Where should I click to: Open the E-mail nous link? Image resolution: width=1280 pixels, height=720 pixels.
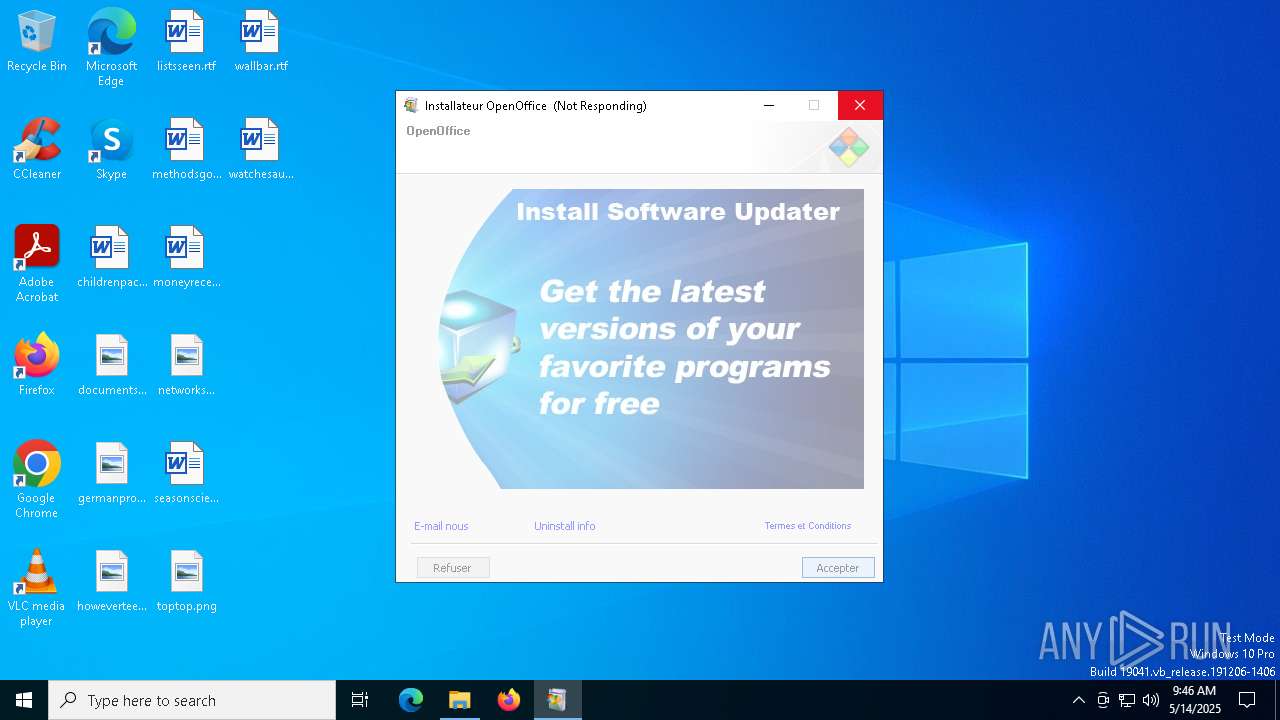[x=441, y=526]
